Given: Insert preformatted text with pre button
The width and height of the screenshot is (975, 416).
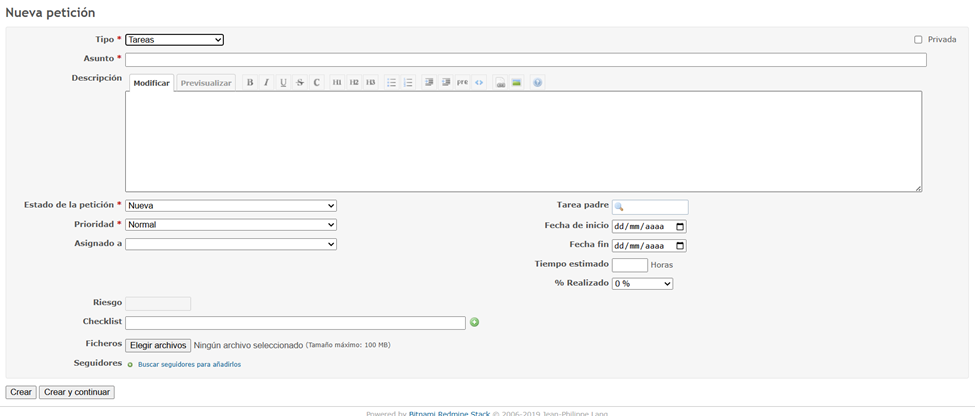Looking at the screenshot, I should (462, 82).
